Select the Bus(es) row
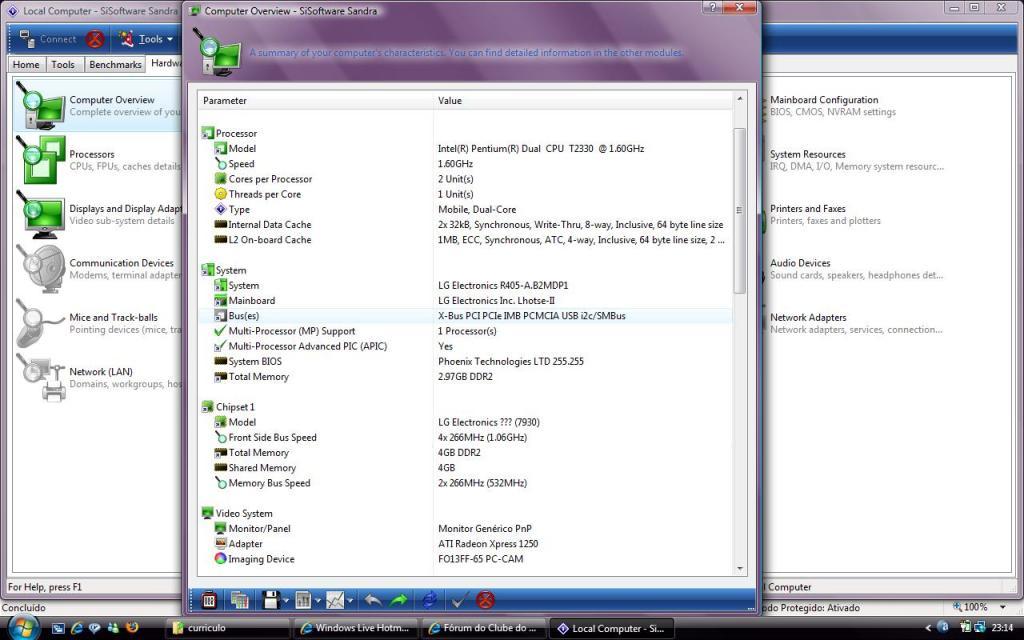 point(466,315)
